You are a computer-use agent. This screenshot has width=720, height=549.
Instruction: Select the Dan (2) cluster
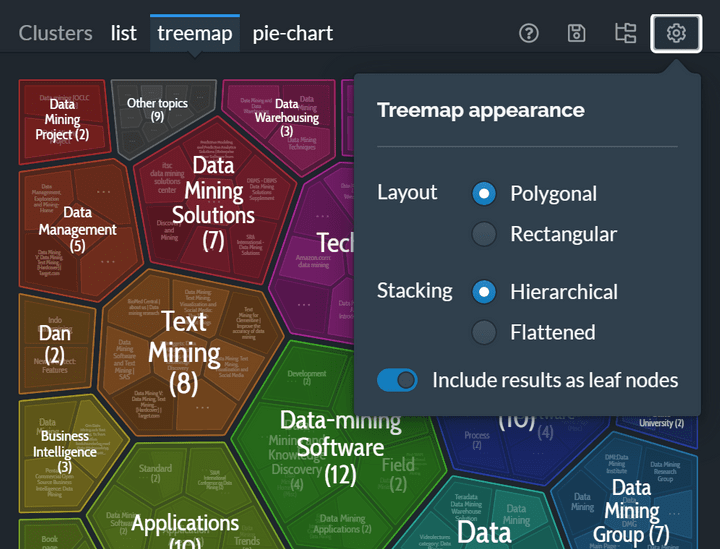point(55,344)
